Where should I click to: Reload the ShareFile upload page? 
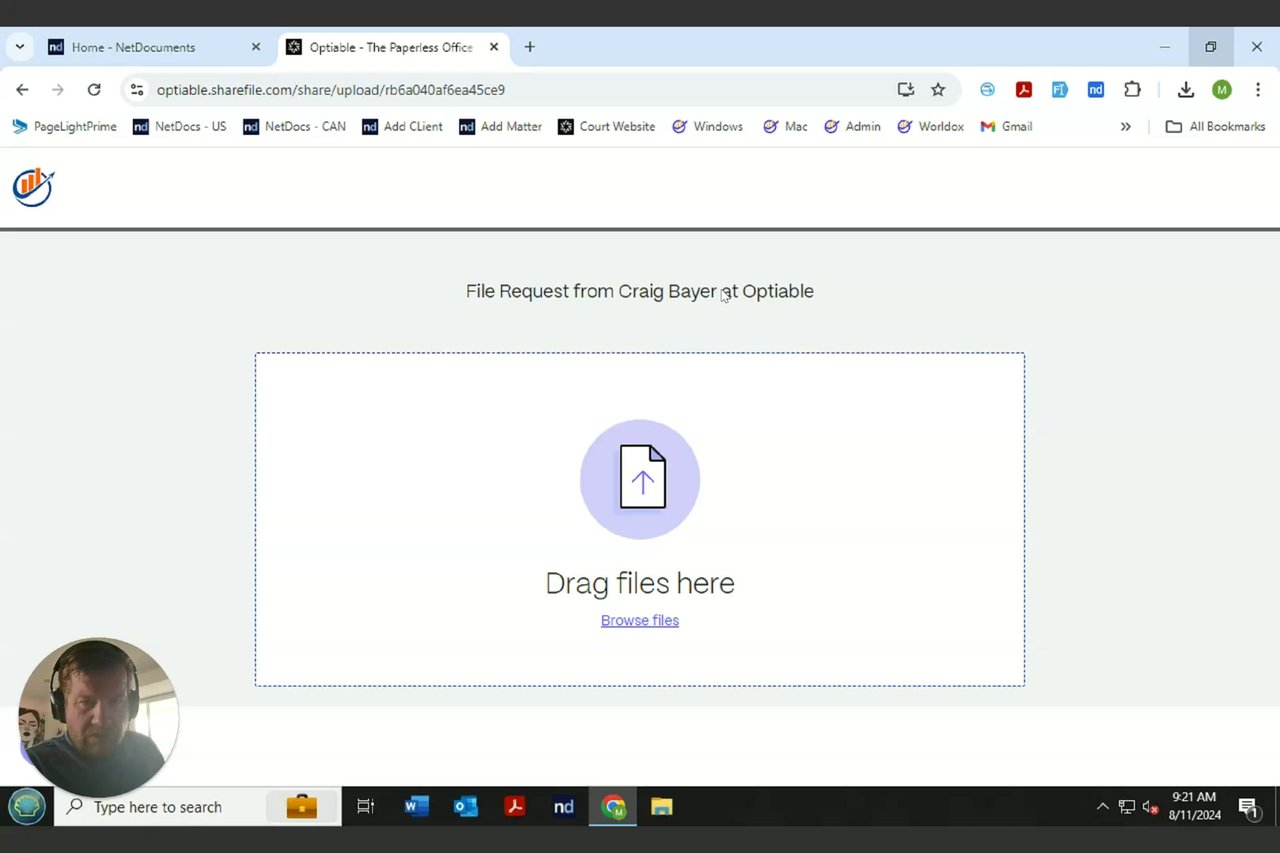point(94,90)
